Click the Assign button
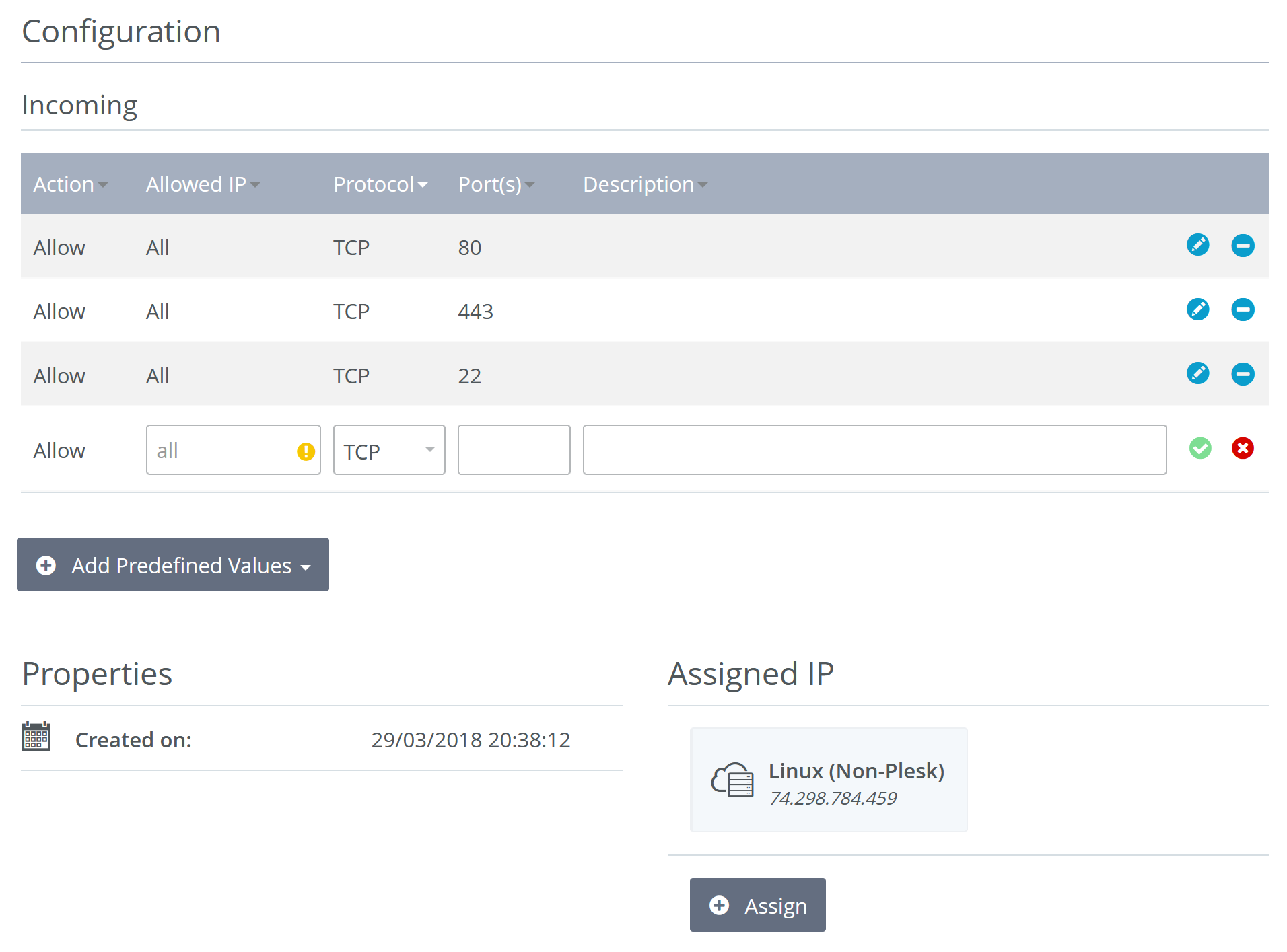 (x=757, y=906)
